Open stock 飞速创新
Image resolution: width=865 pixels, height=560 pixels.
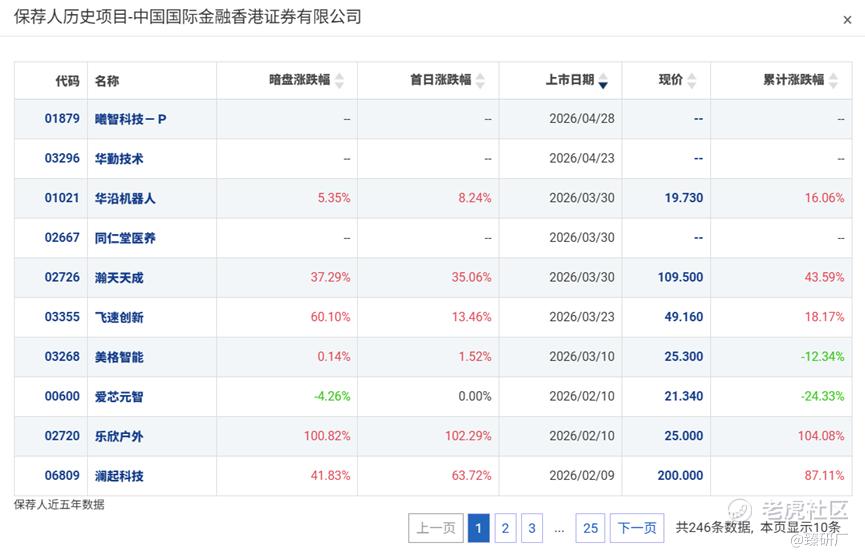119,317
